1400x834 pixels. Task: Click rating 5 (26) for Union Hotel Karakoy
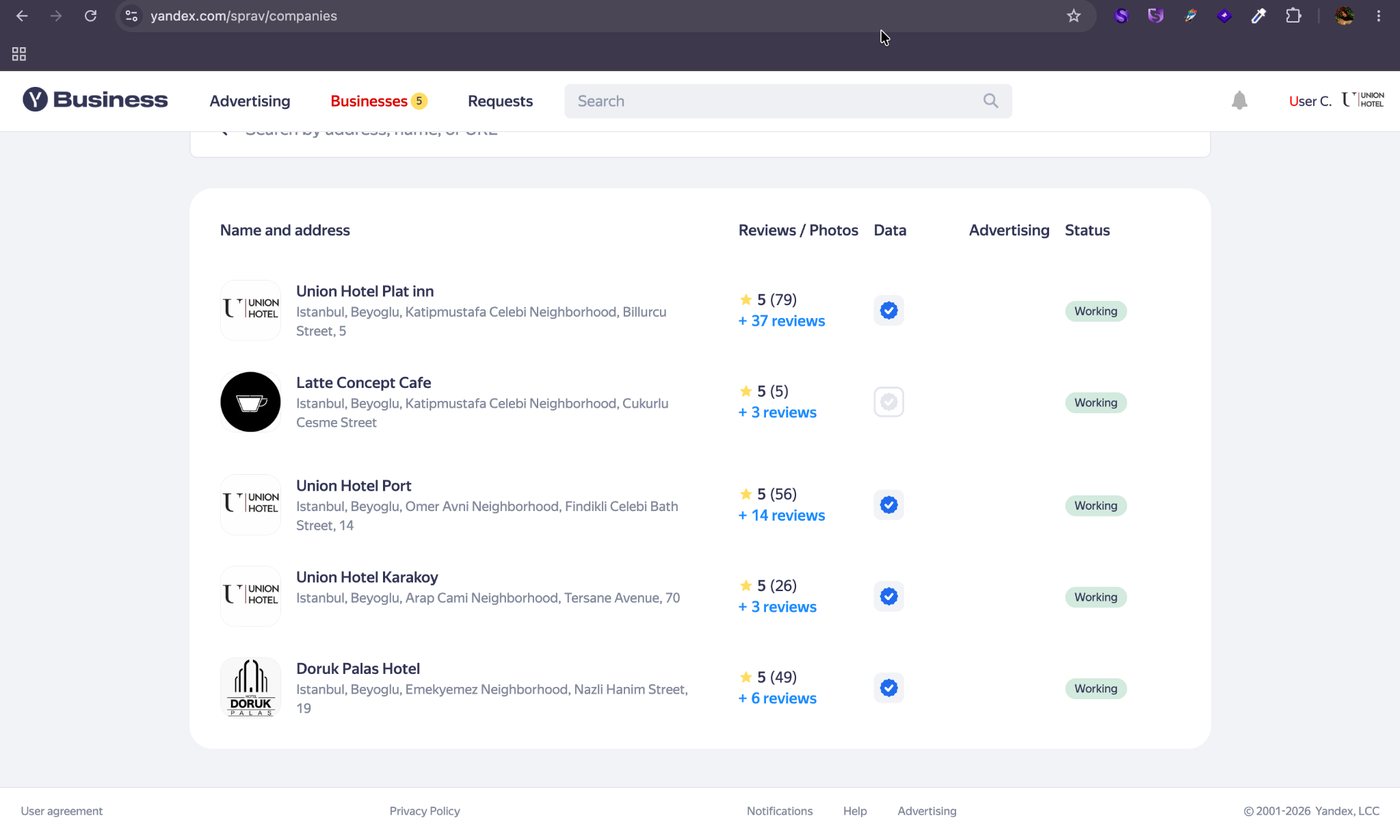[x=768, y=586]
